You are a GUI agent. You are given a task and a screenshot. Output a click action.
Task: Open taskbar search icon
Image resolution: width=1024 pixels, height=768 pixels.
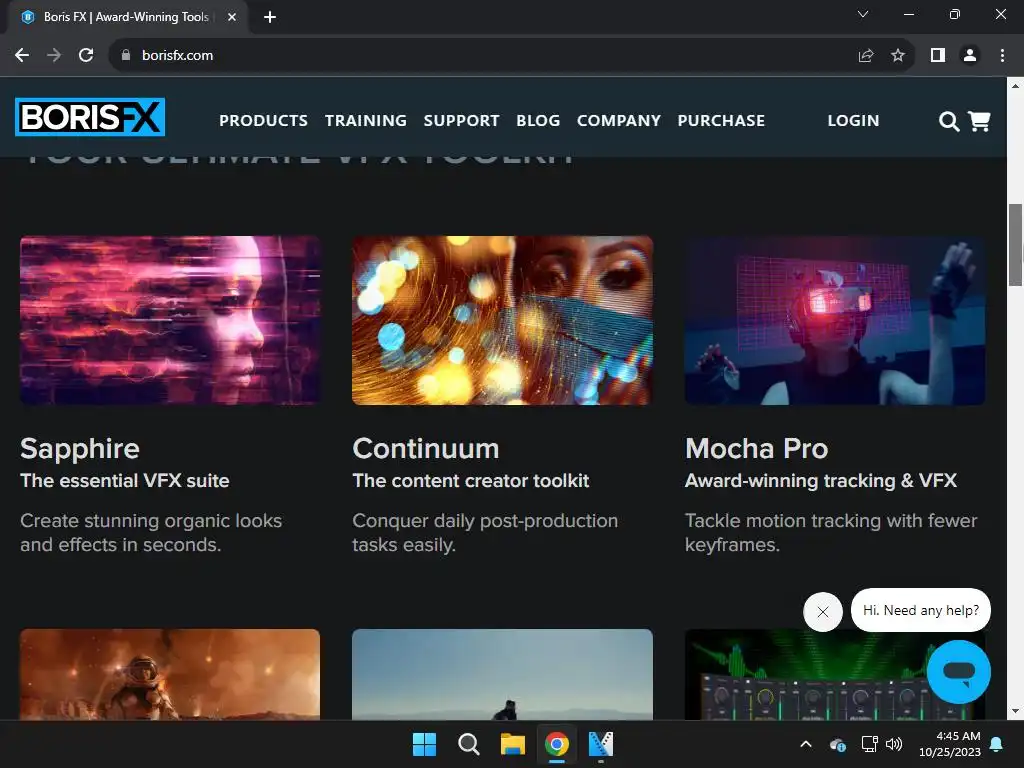(468, 744)
